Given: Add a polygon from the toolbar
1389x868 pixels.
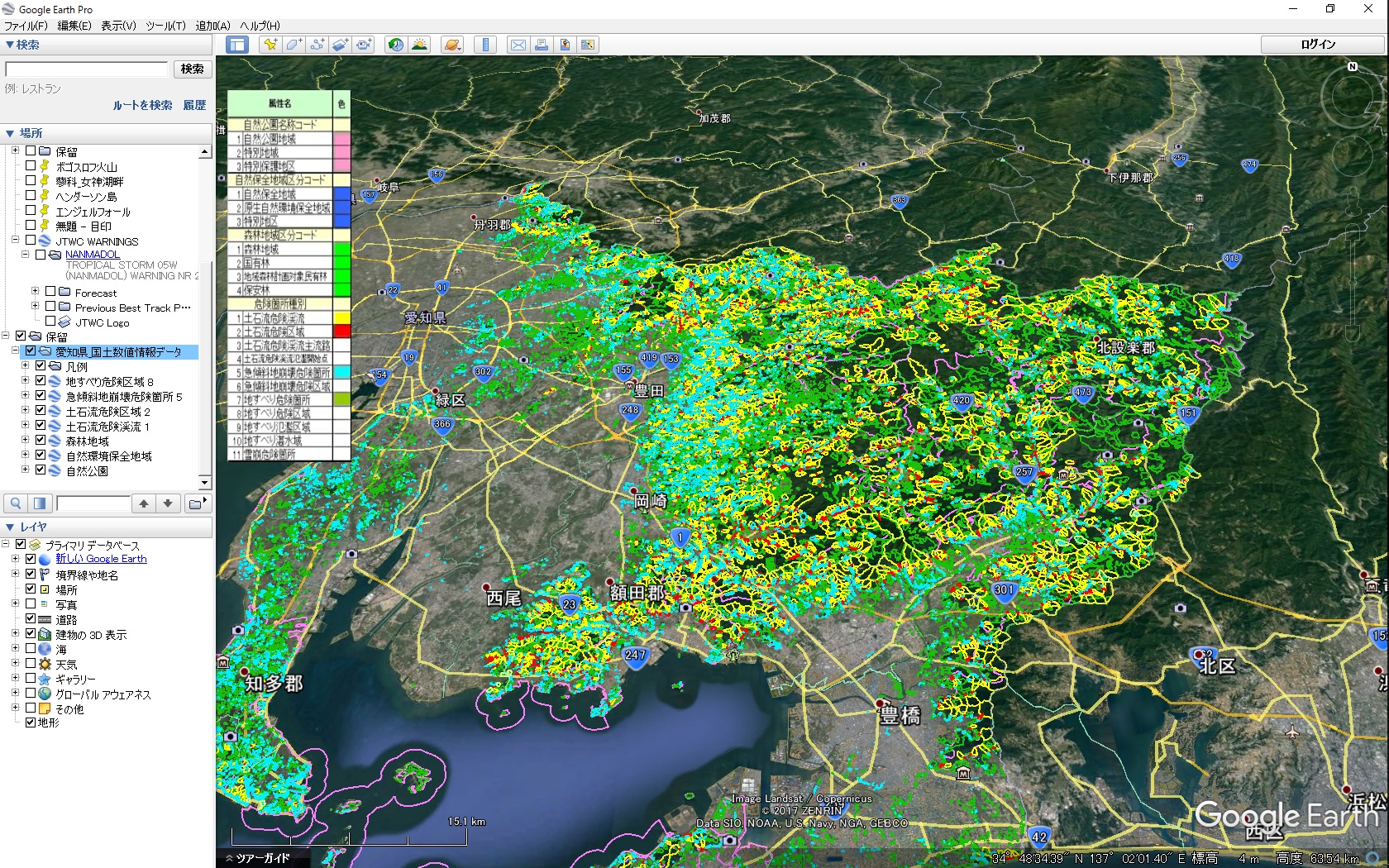Looking at the screenshot, I should (x=294, y=45).
